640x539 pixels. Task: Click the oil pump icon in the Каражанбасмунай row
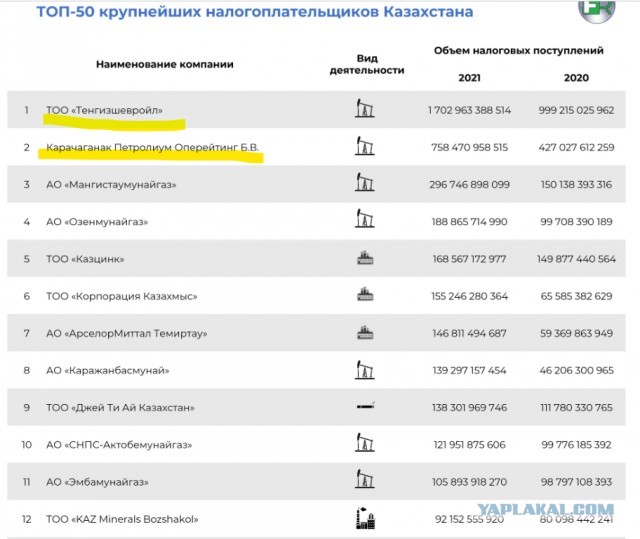tap(364, 370)
